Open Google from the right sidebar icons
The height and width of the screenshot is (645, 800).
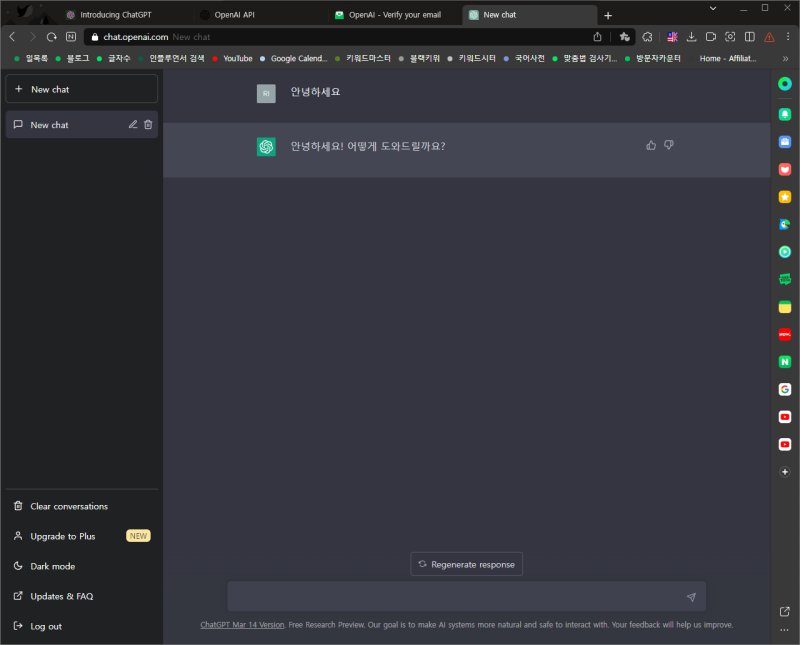[785, 389]
